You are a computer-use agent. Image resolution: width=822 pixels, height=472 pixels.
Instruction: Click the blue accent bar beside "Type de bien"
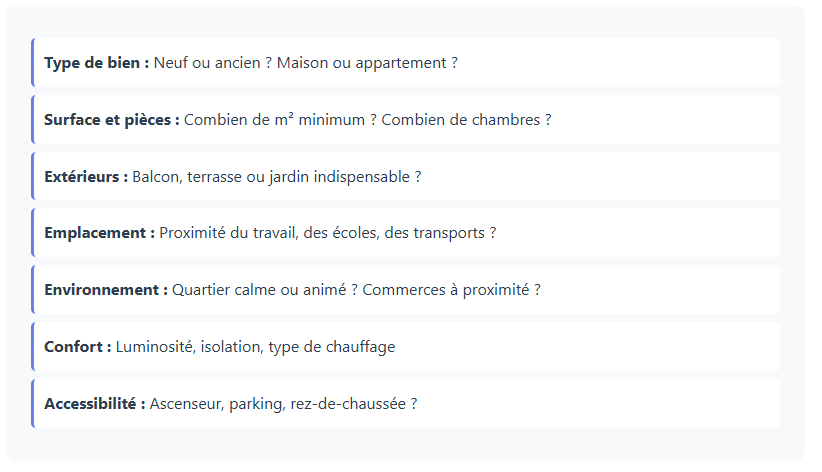pos(33,63)
